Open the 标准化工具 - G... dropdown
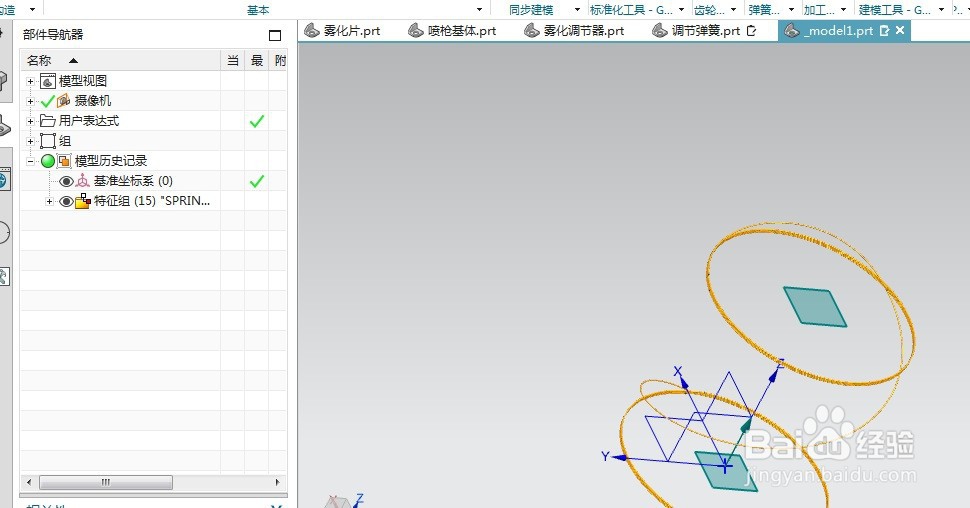This screenshot has width=970, height=508. 681,9
